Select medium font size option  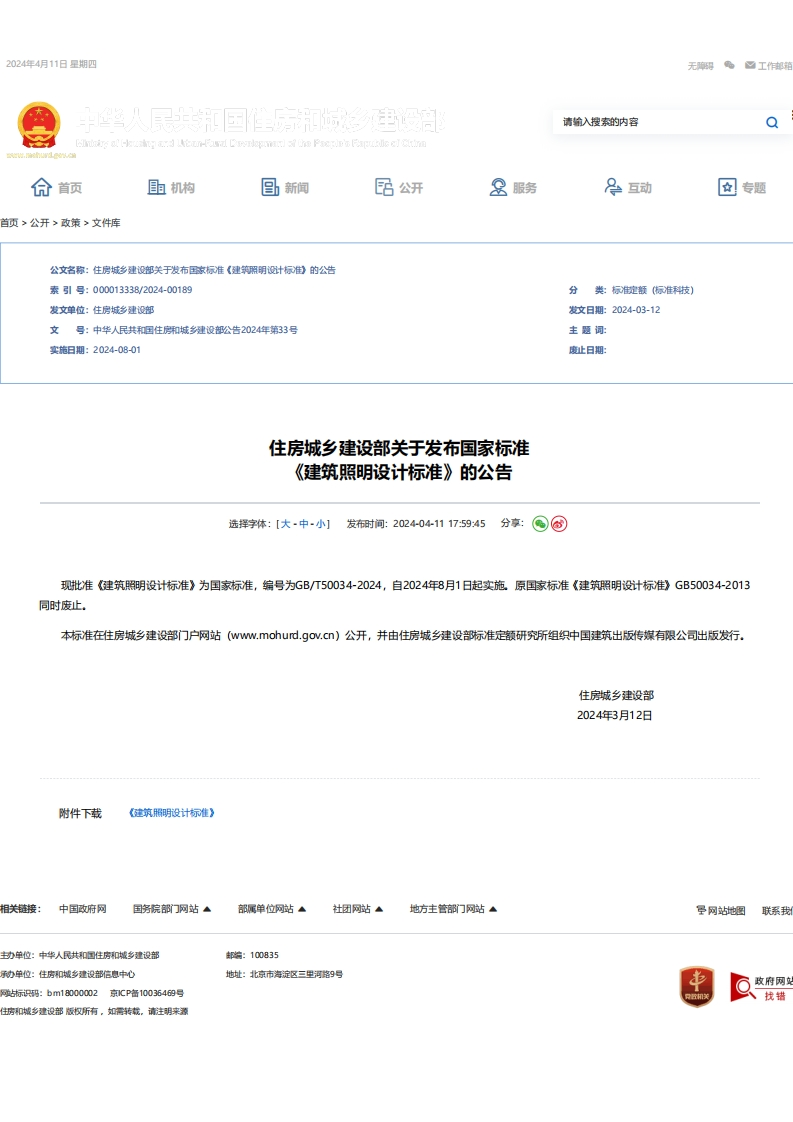coord(304,524)
